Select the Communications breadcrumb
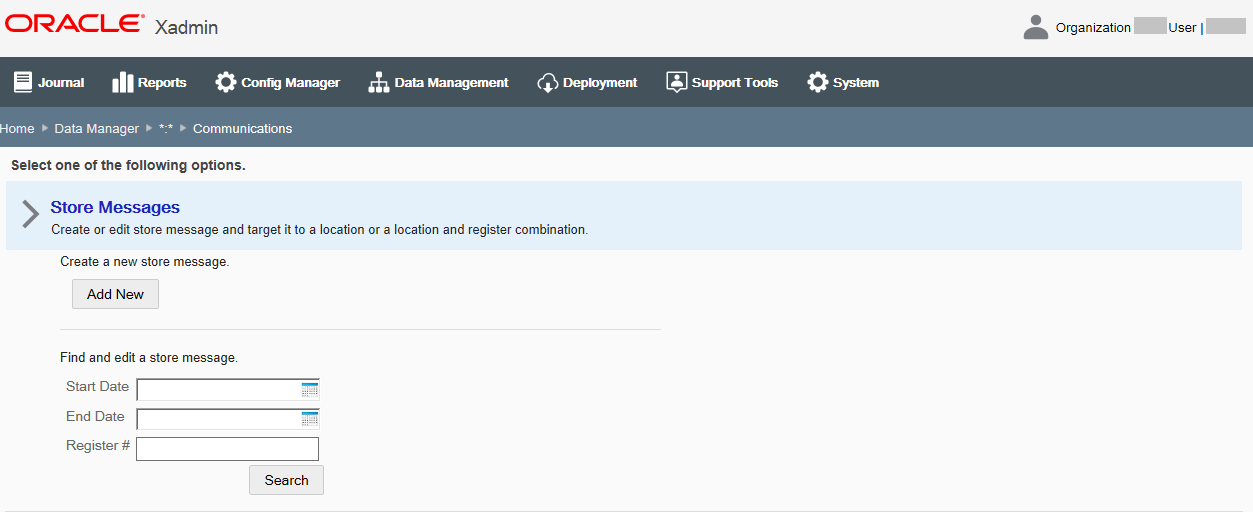This screenshot has height=512, width=1253. point(242,128)
